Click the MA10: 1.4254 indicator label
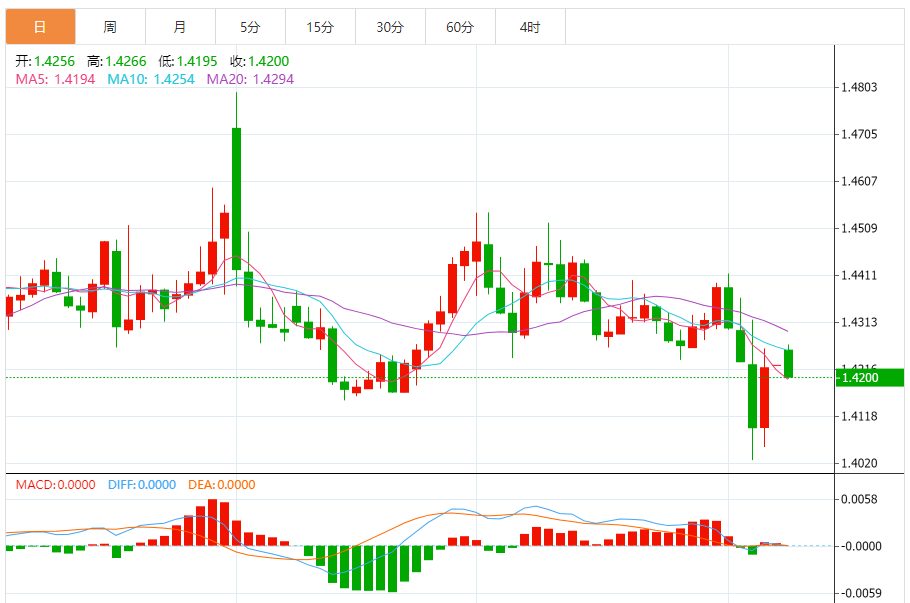This screenshot has width=910, height=603. (x=151, y=80)
